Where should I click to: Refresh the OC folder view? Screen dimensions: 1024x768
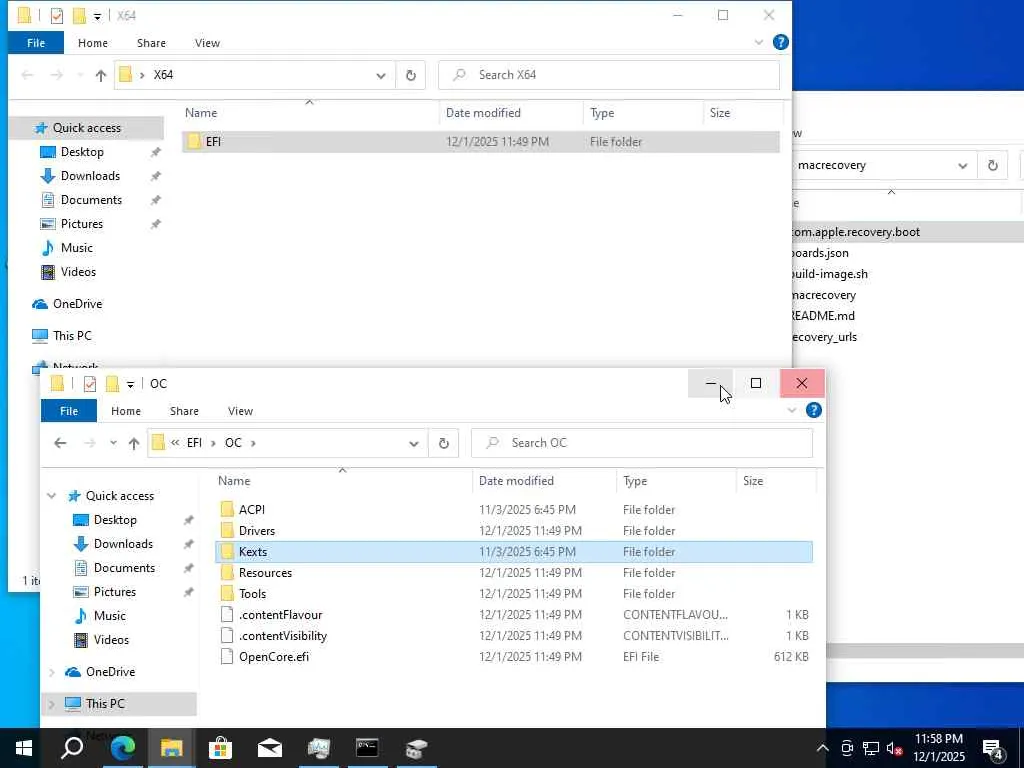pos(443,443)
